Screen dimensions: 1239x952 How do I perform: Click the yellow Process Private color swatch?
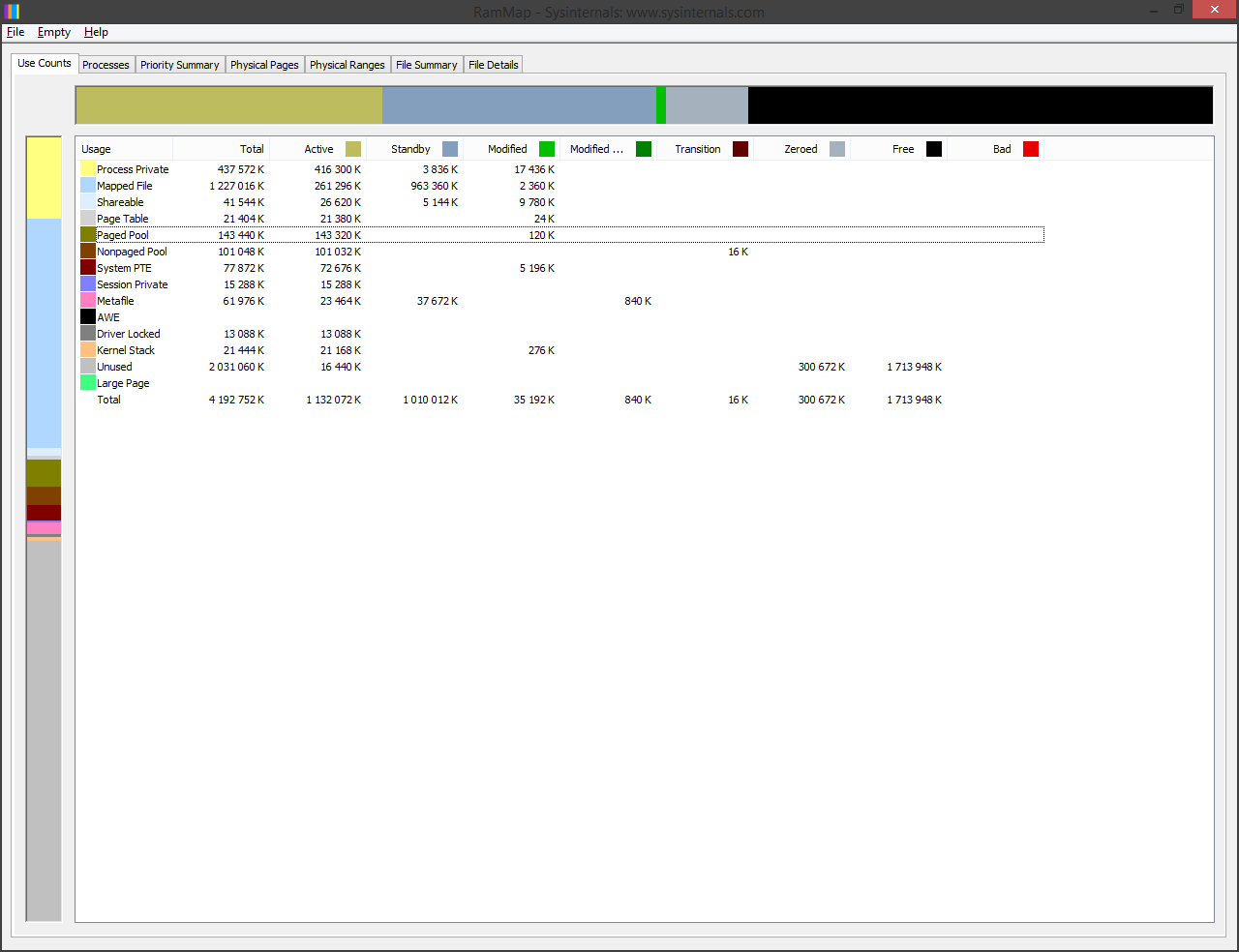88,169
